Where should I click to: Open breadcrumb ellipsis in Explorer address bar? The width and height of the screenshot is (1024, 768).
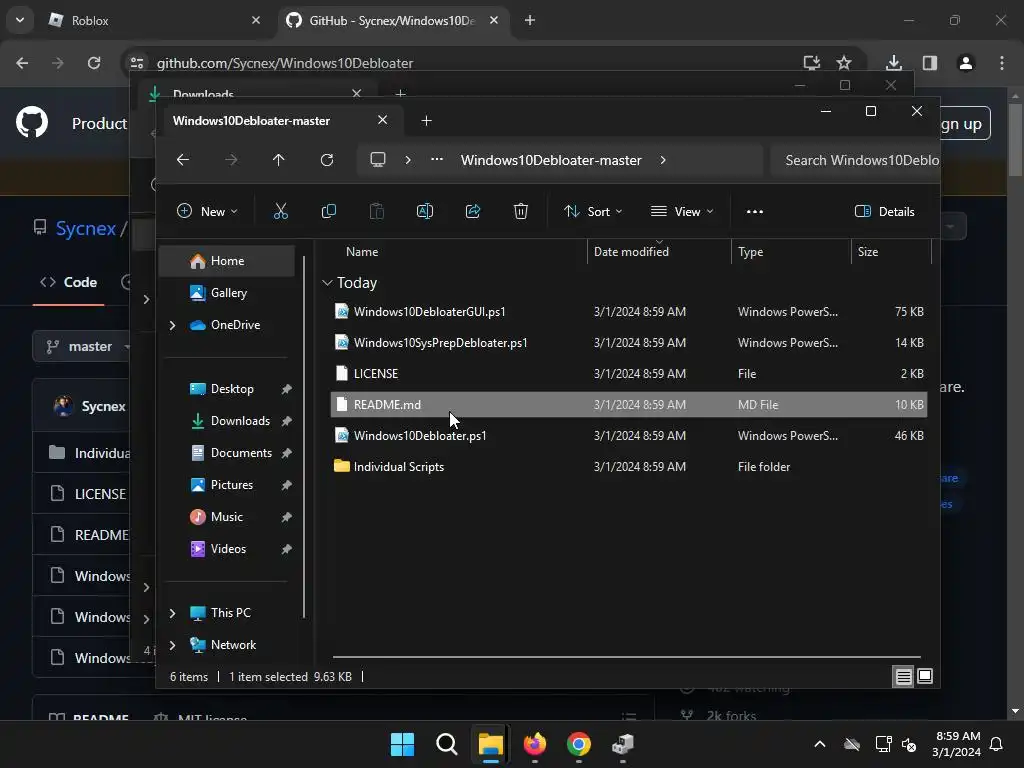pyautogui.click(x=437, y=159)
